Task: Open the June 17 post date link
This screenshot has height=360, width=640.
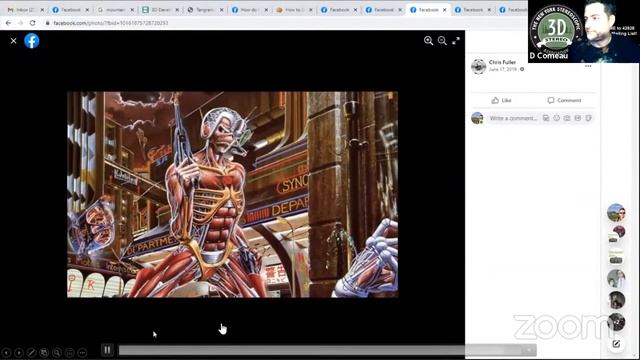Action: 503,69
